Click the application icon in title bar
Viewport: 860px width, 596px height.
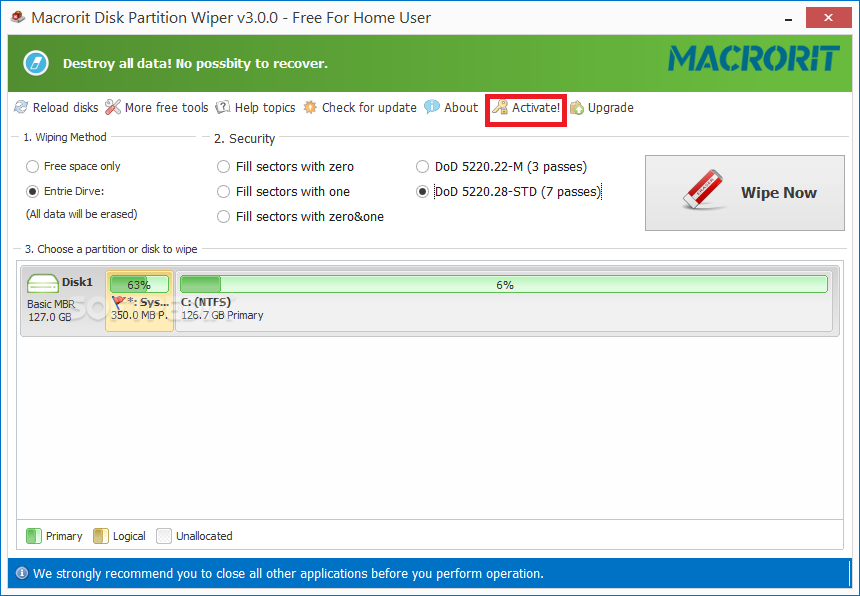(17, 17)
